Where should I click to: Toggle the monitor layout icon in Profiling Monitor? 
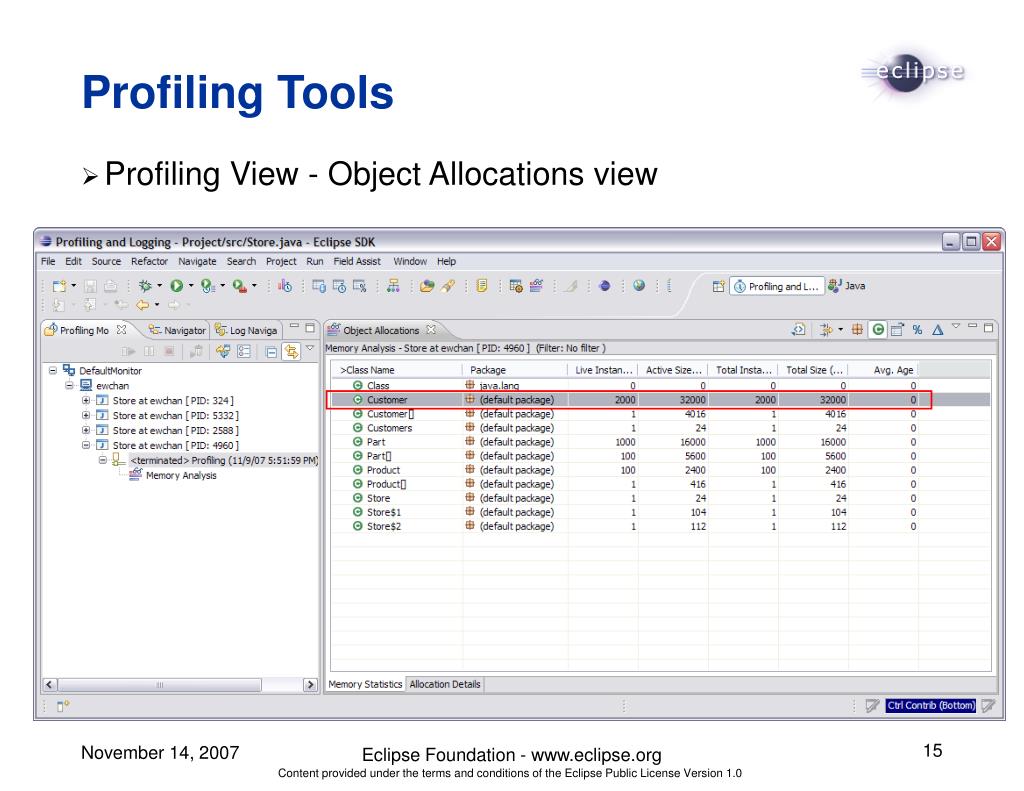[244, 351]
